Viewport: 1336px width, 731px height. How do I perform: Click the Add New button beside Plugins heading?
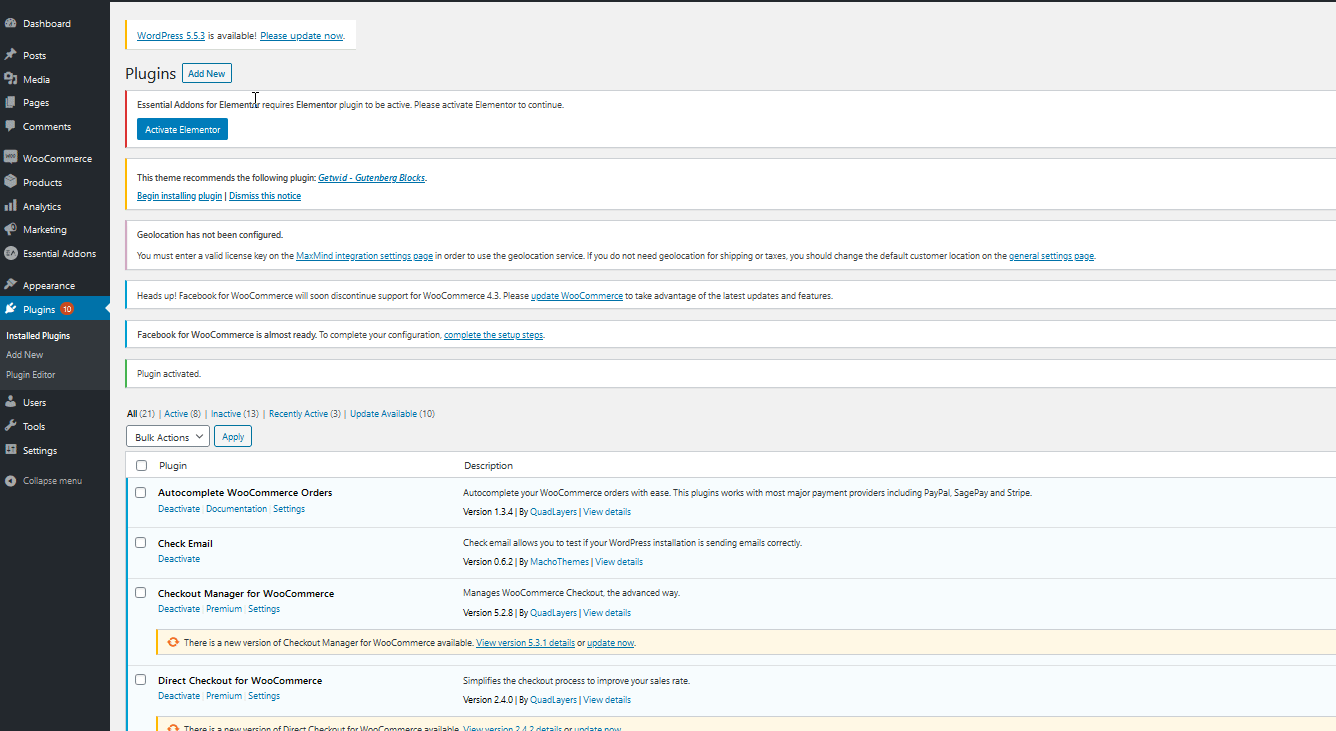coord(207,73)
